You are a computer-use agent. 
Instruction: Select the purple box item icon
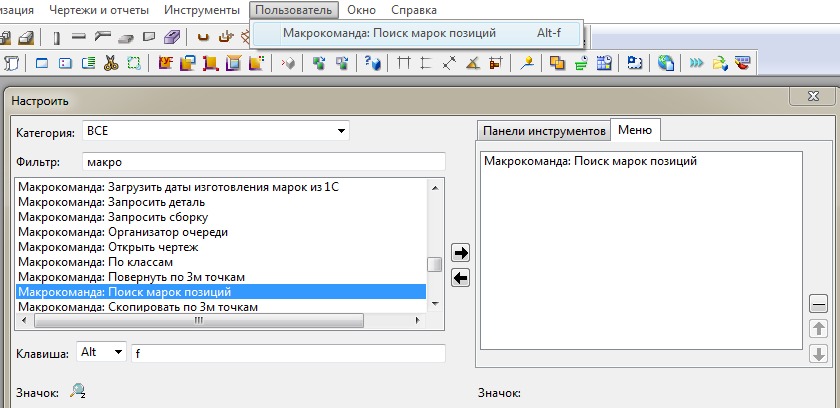coord(172,37)
